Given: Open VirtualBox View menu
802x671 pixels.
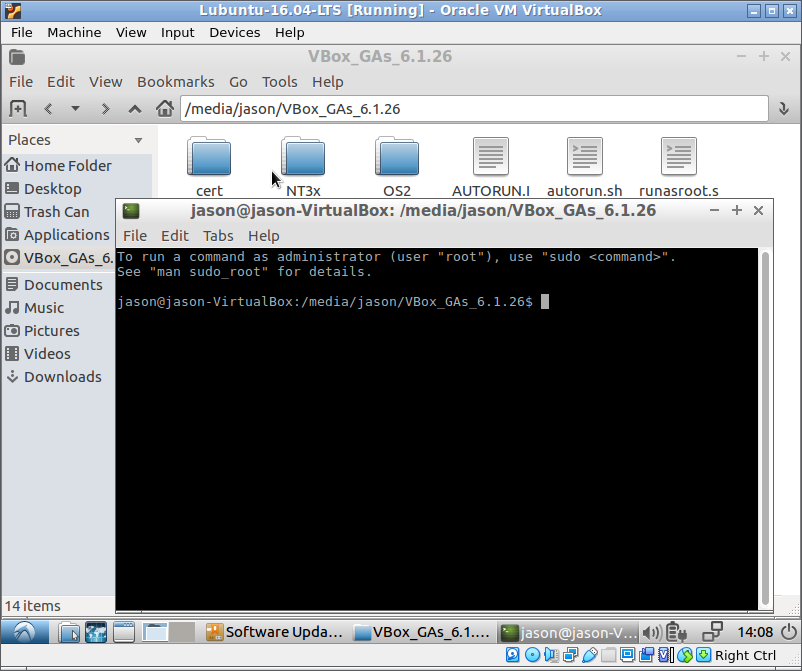Looking at the screenshot, I should 131,33.
